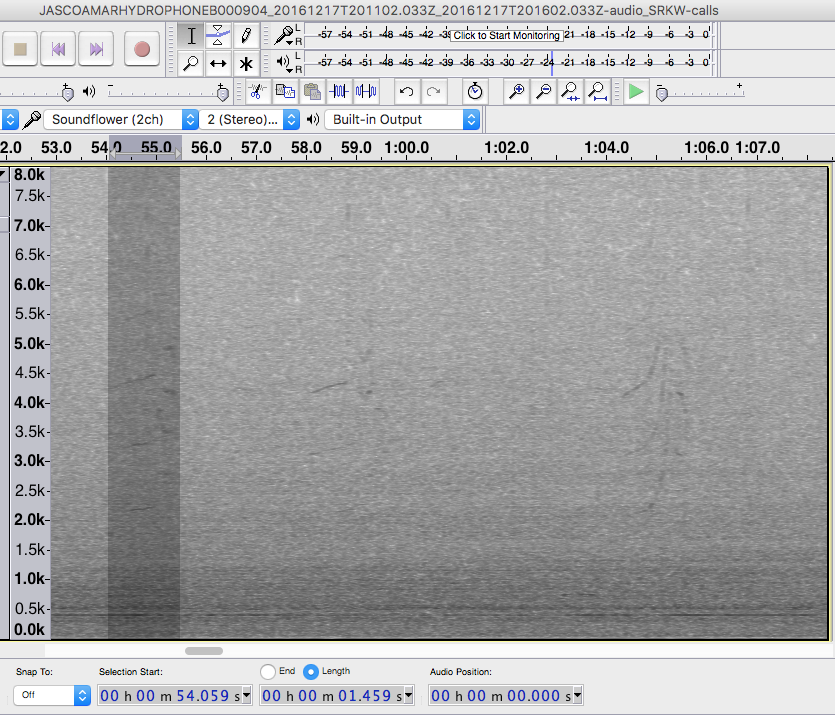Activate the Multi-Tool asterisk icon
Viewport: 835px width, 715px height.
(x=245, y=63)
